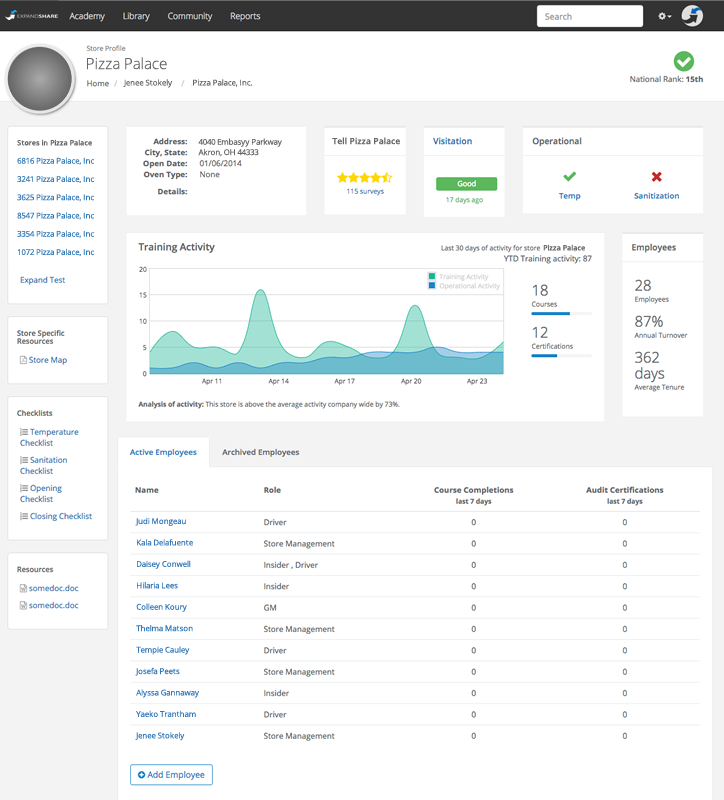The height and width of the screenshot is (800, 724).
Task: Open employee Hilaria Lees
Action: [x=157, y=586]
